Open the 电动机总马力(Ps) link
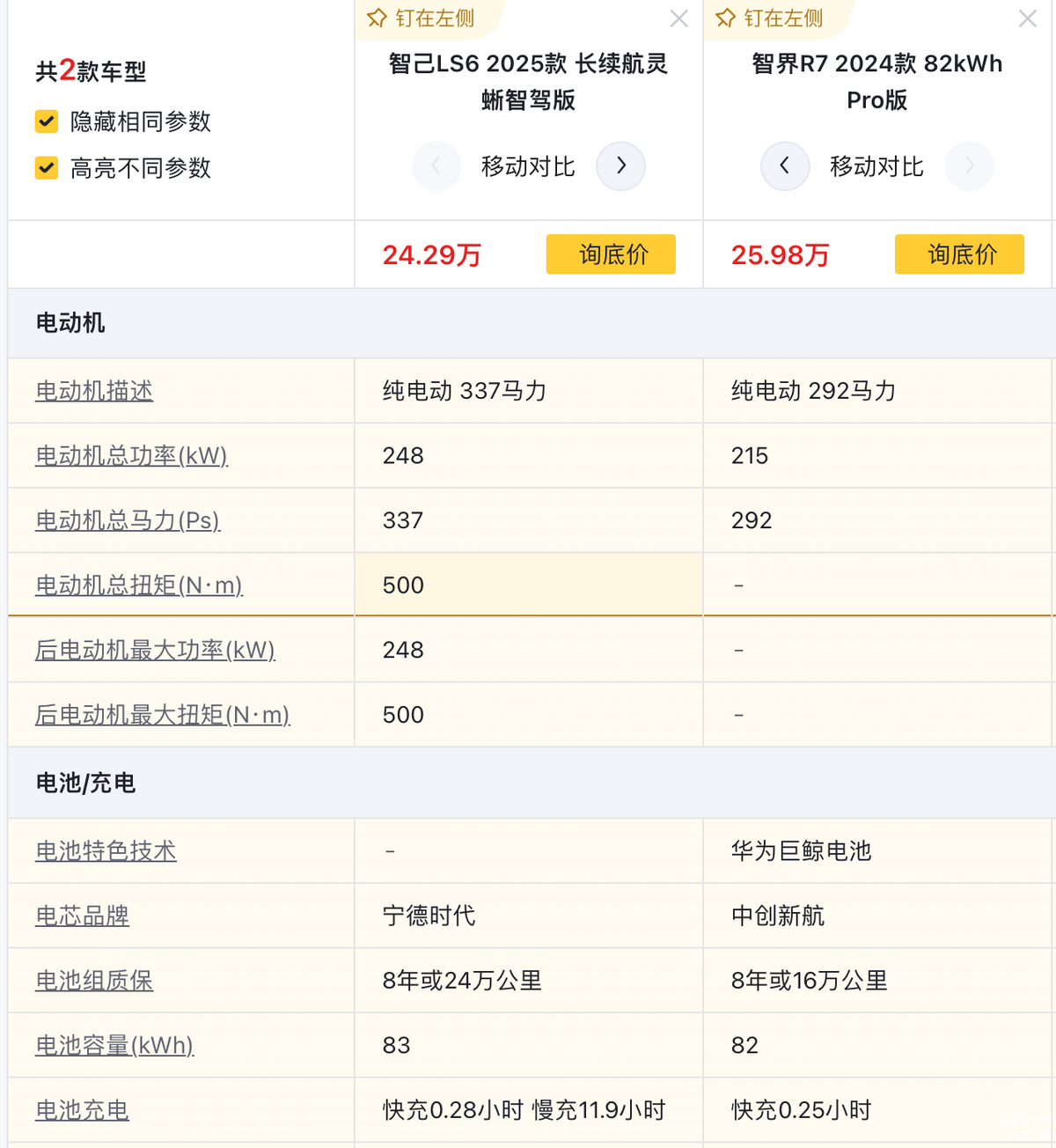 tap(128, 520)
